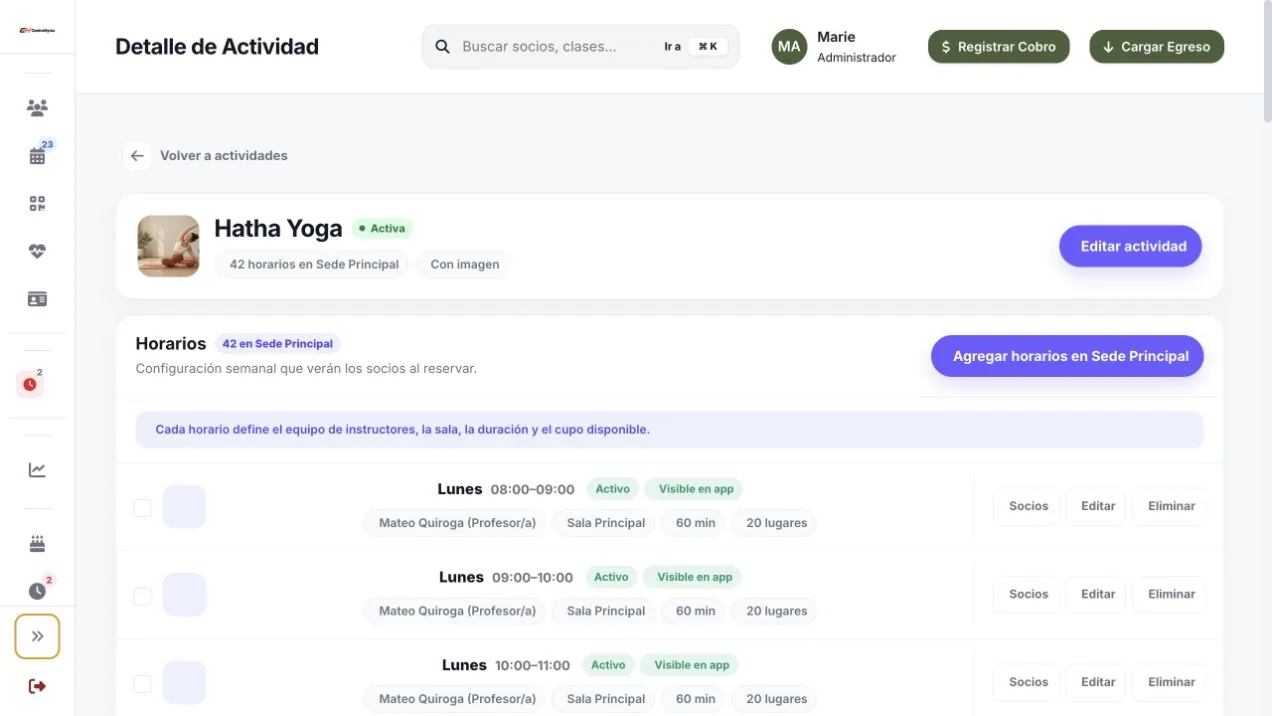
Task: Click Cargar Egreso button
Action: coord(1157,47)
